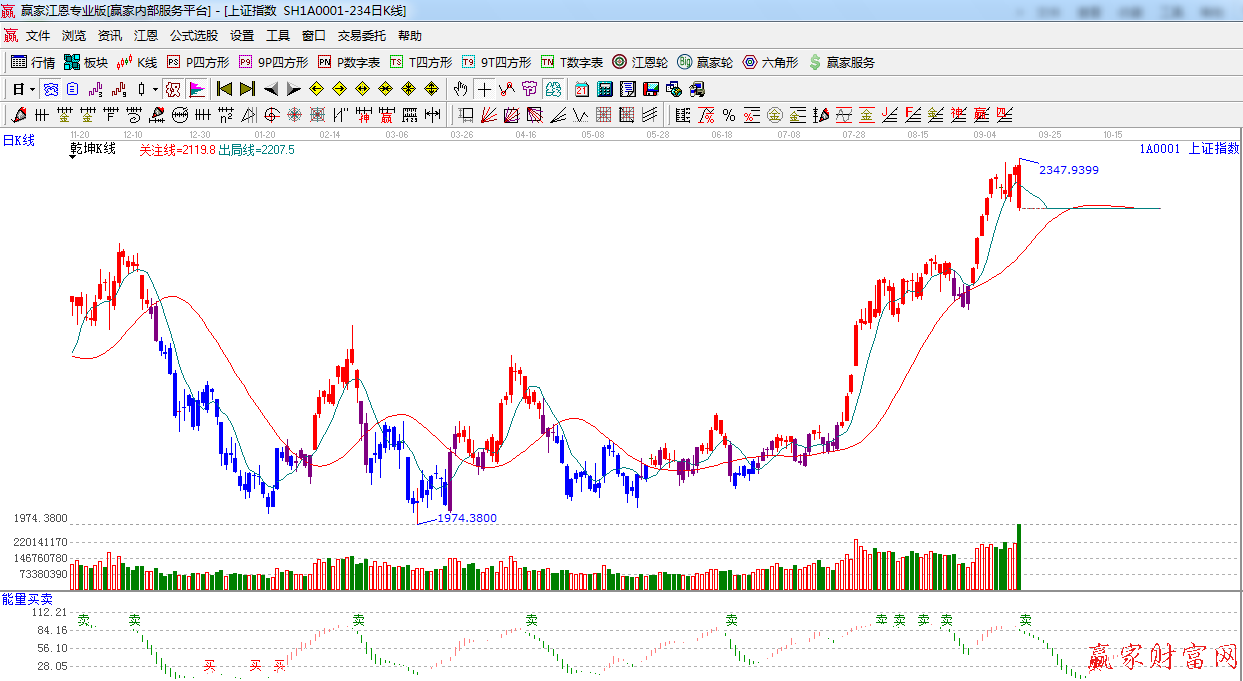
Task: Open the 公式选股 menu
Action: (x=193, y=36)
